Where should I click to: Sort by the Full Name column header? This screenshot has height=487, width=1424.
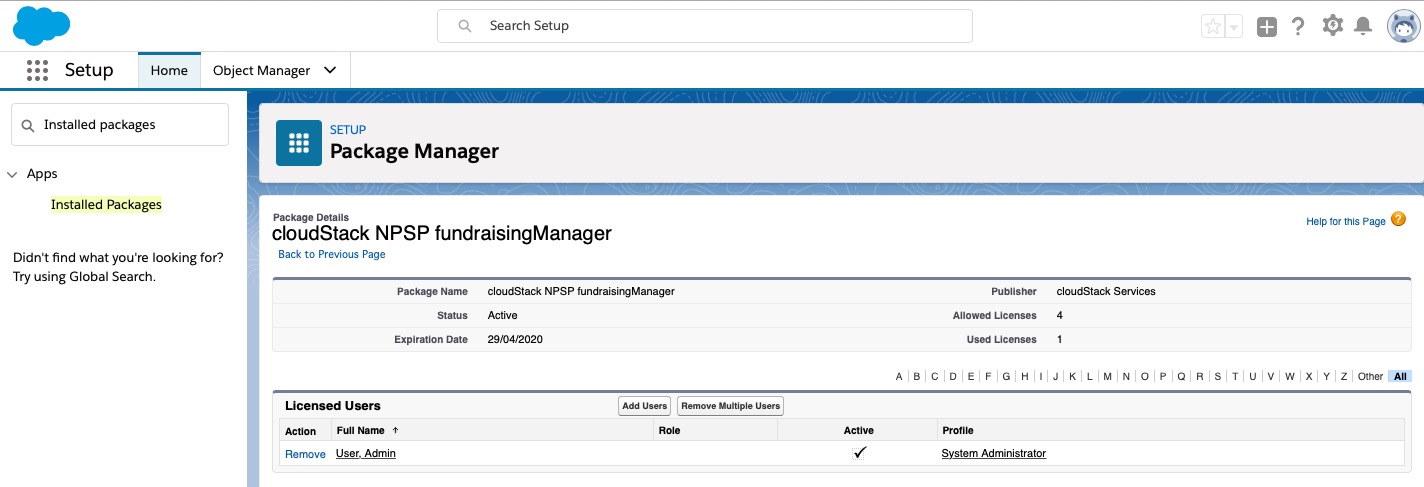coord(361,431)
